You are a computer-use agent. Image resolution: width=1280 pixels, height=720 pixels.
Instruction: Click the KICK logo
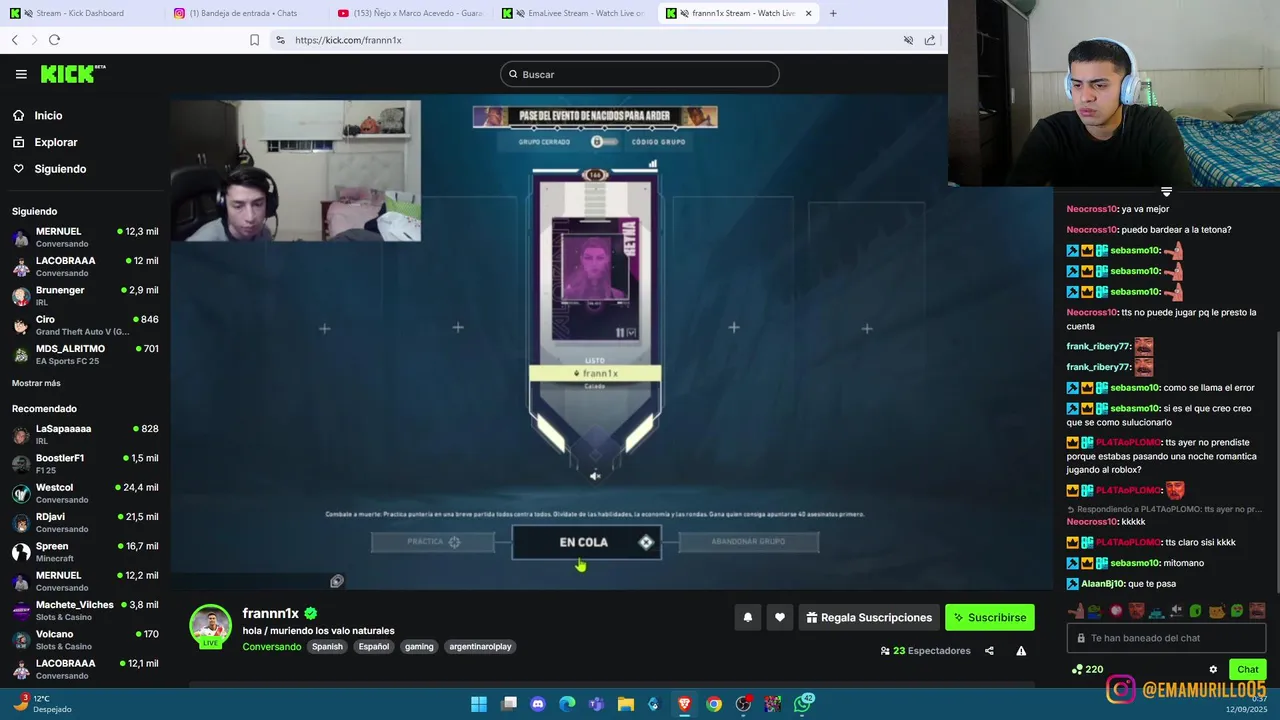(72, 74)
